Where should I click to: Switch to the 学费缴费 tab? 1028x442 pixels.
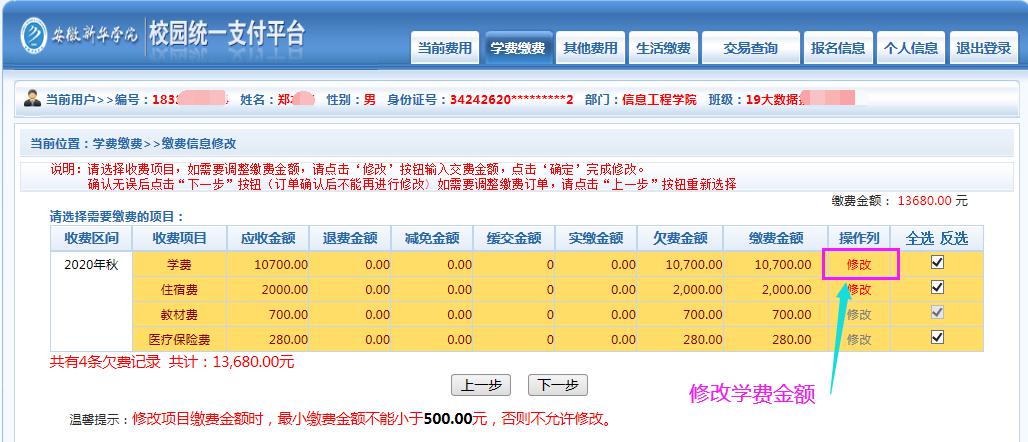pyautogui.click(x=517, y=48)
